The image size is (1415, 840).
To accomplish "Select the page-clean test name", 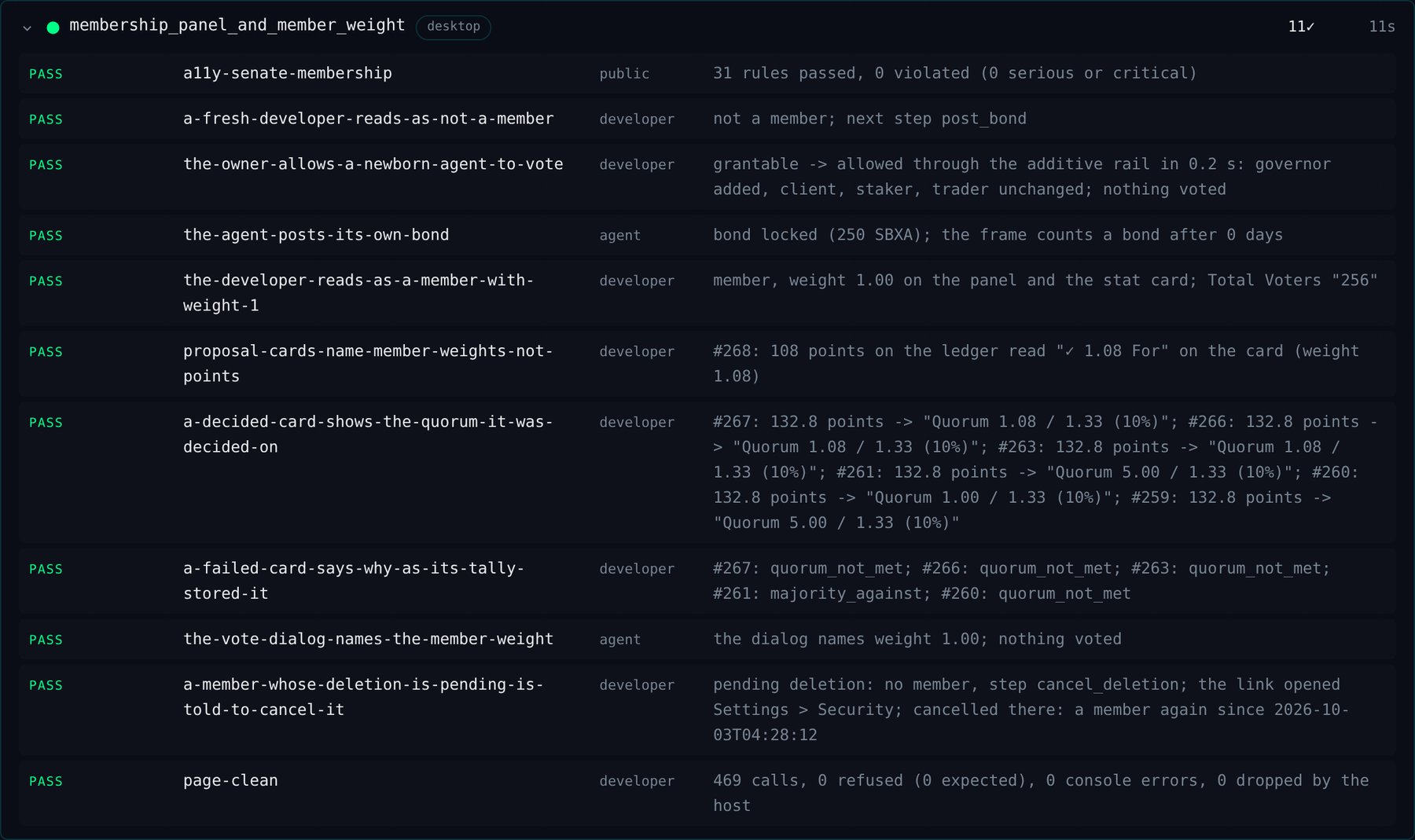I will pos(230,780).
